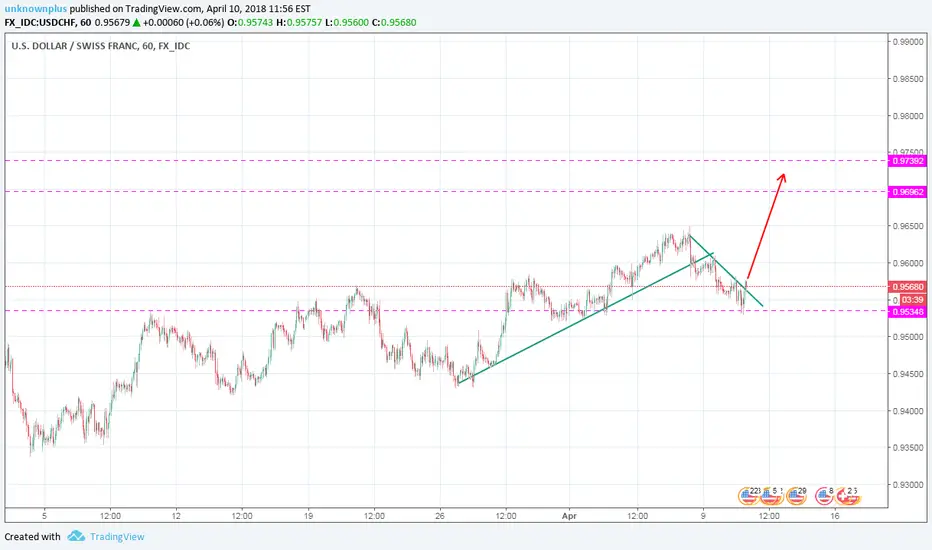The width and height of the screenshot is (932, 550).
Task: Click the 03:39 bar countdown timer
Action: [912, 300]
